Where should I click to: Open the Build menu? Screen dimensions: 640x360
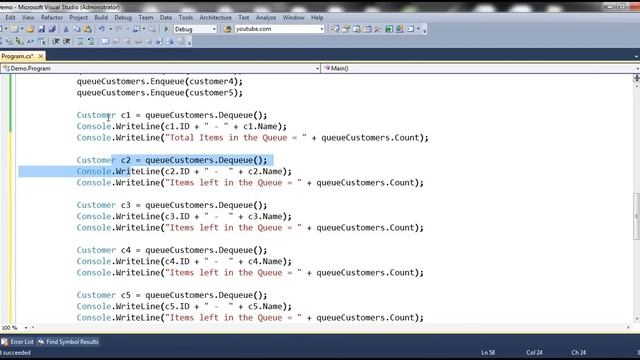tap(101, 18)
